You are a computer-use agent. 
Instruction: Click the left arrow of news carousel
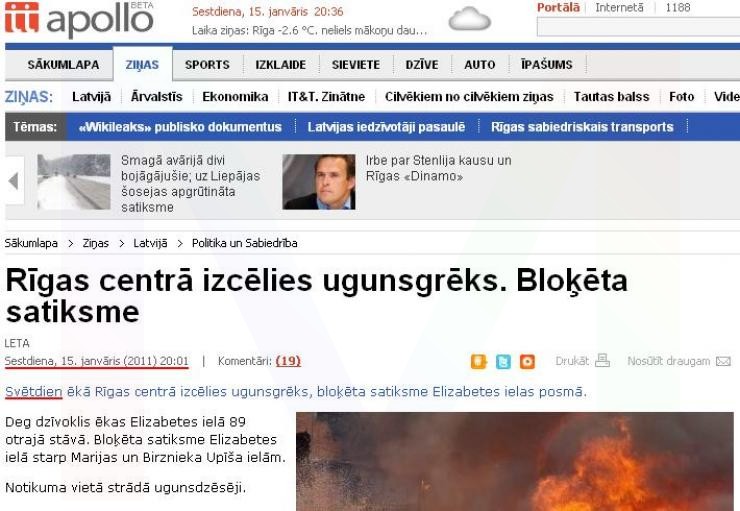(x=14, y=181)
